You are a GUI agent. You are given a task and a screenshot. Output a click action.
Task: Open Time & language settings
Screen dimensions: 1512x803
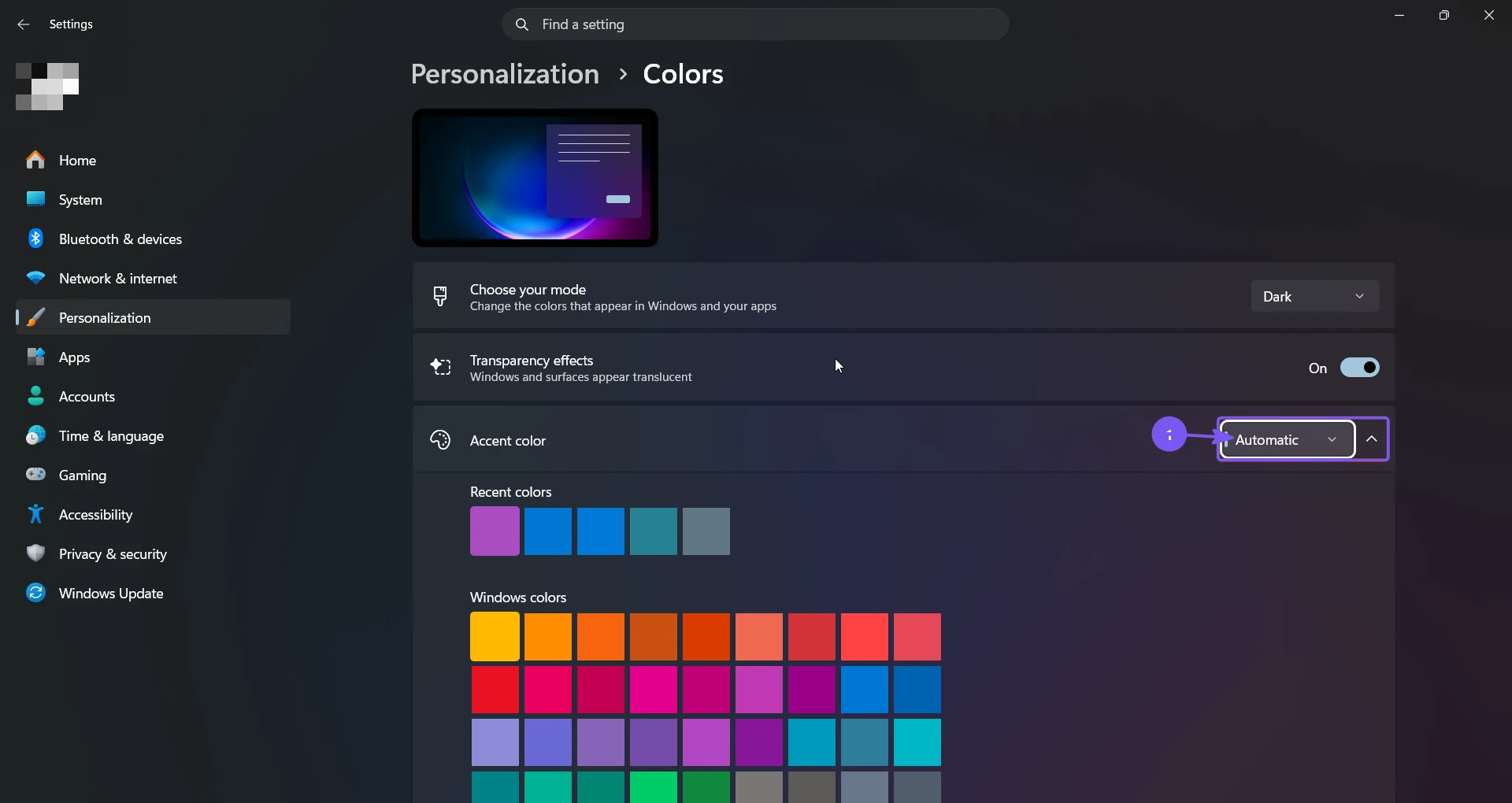(153, 435)
